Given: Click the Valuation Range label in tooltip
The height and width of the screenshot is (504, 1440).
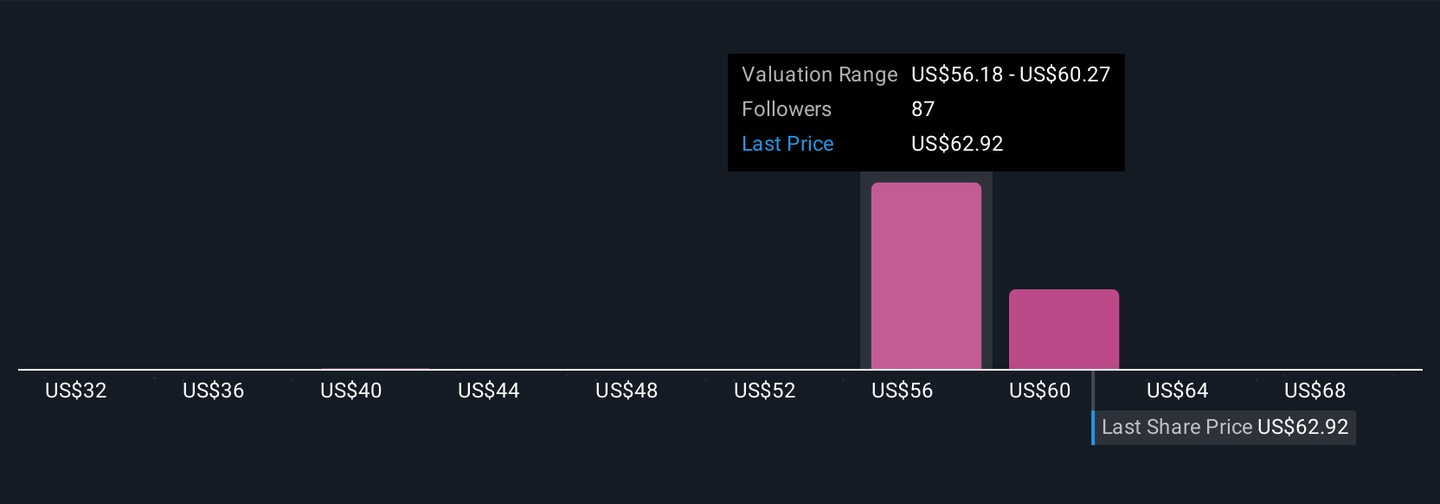Looking at the screenshot, I should (820, 75).
